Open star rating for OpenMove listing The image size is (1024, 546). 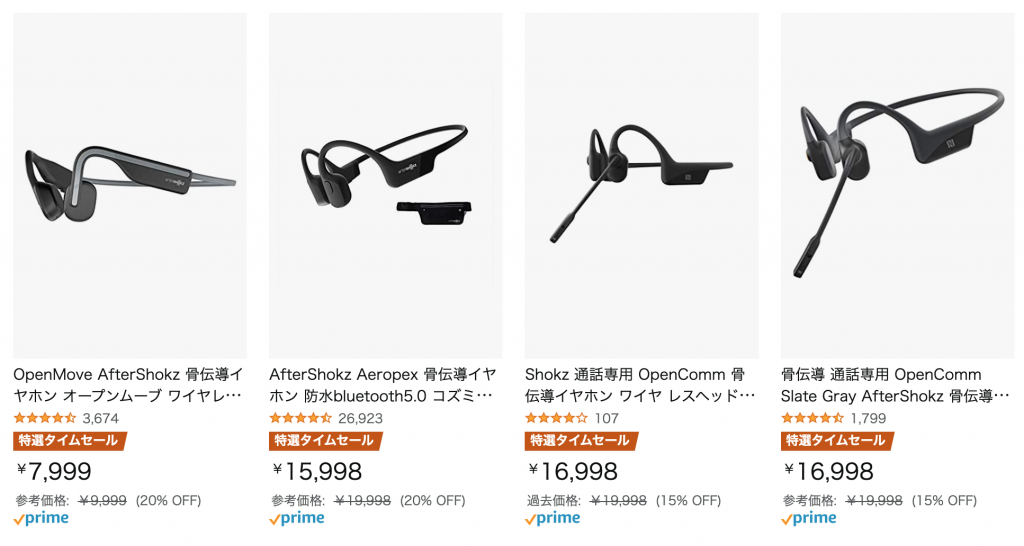44,418
